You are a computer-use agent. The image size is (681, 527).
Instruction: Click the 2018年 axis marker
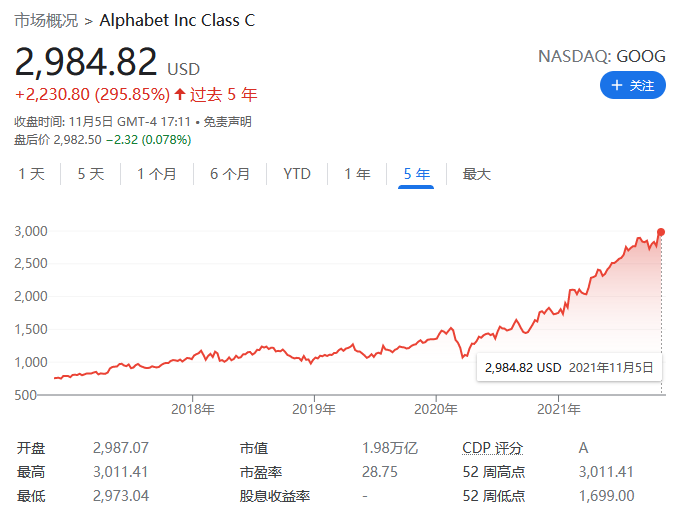click(x=192, y=409)
